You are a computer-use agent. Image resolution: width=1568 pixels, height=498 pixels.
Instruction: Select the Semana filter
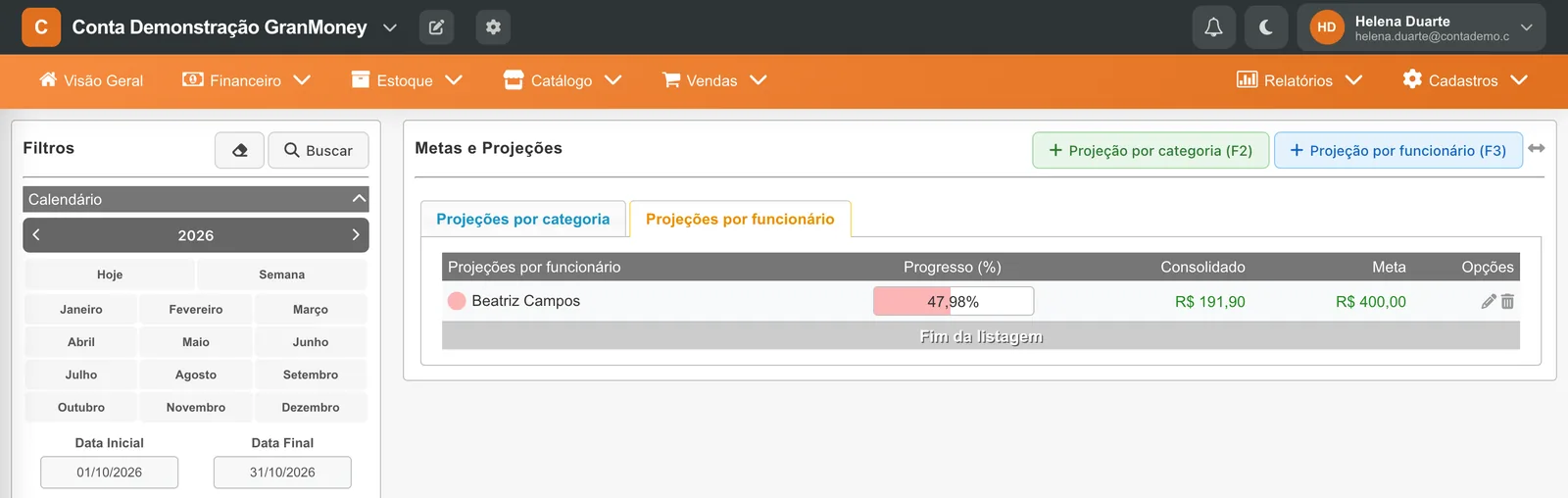pyautogui.click(x=282, y=274)
